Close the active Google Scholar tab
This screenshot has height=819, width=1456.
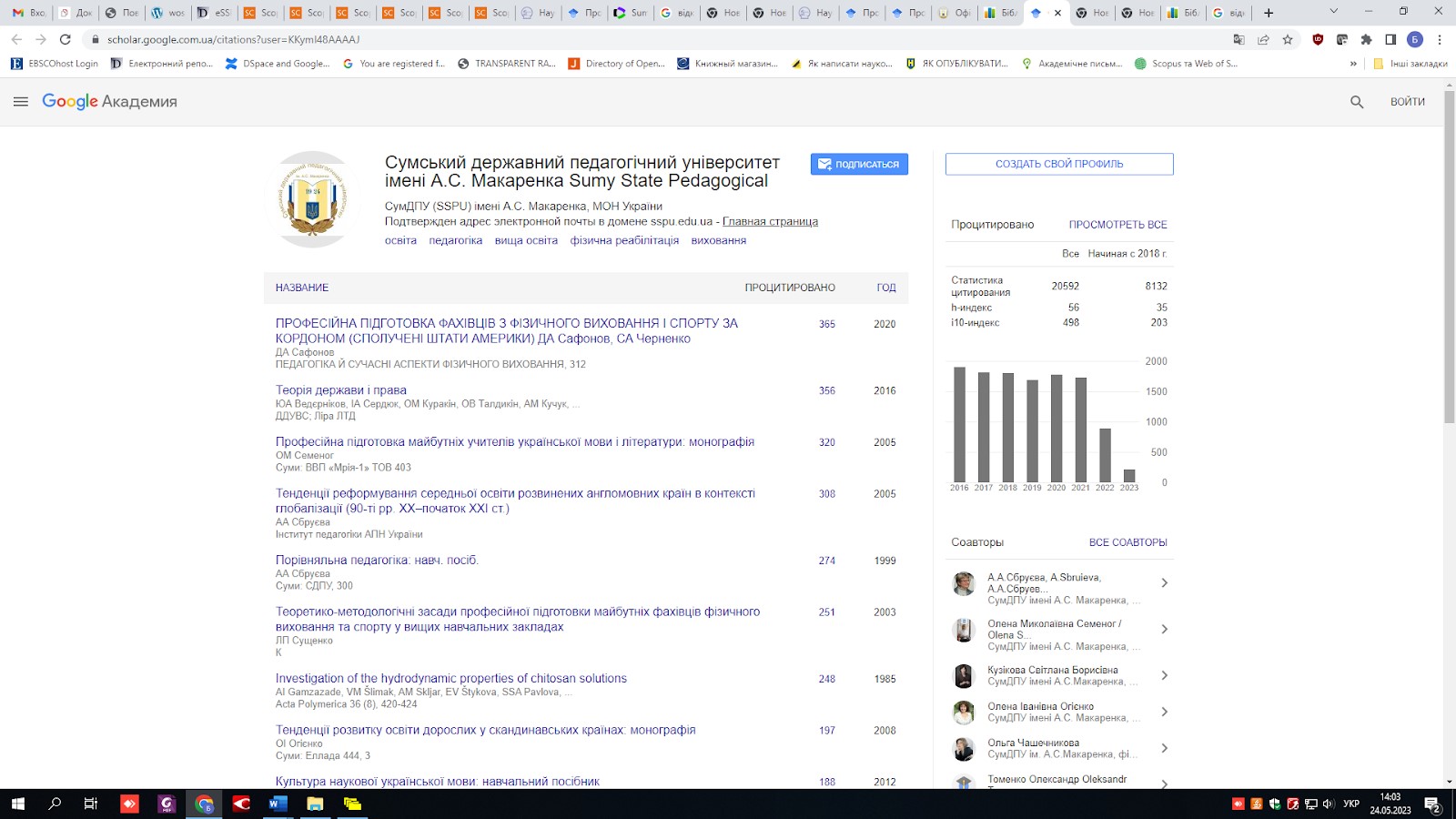(x=1057, y=13)
